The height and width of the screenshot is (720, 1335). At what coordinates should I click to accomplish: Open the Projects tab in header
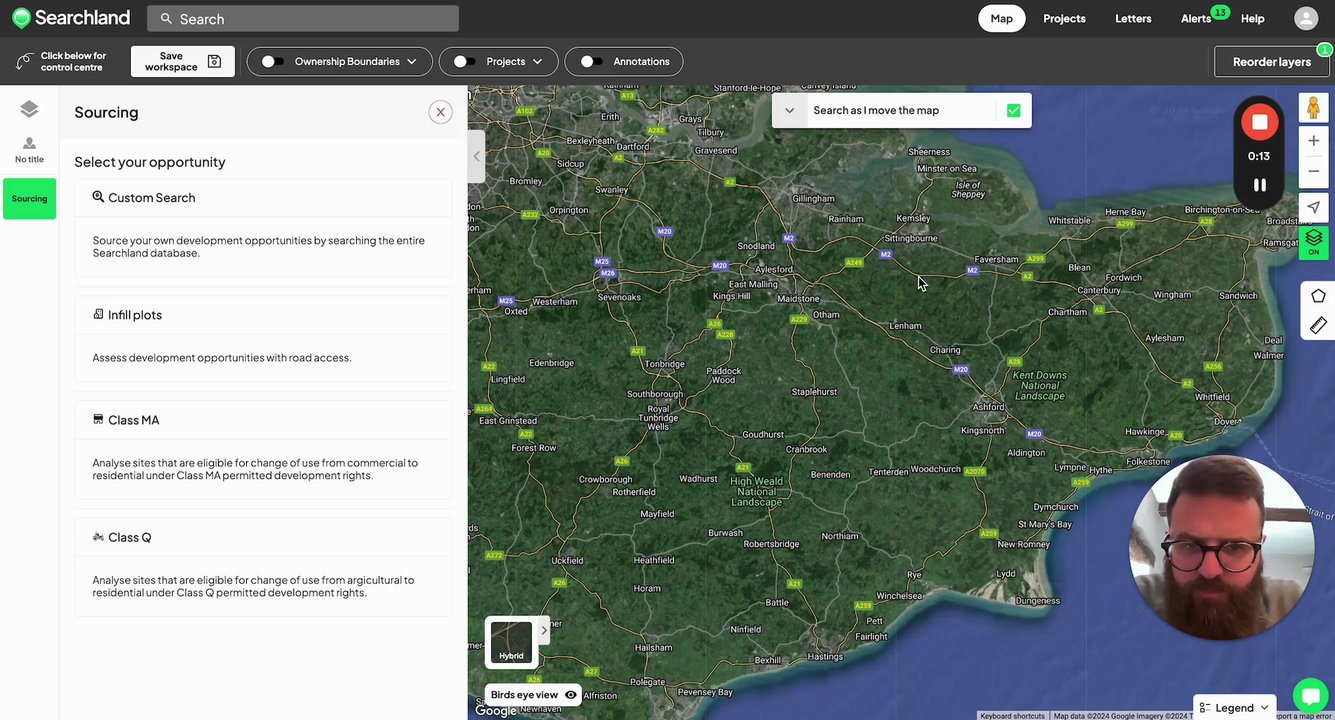1064,18
